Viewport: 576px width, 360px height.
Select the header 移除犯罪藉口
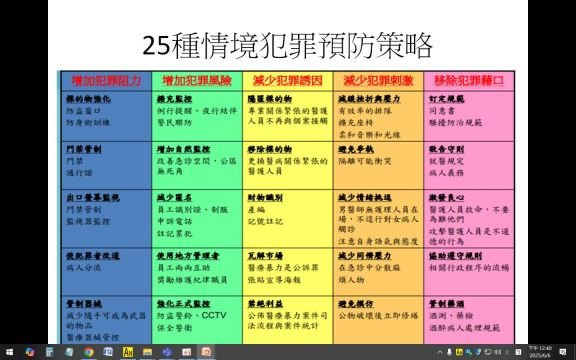[x=469, y=81]
